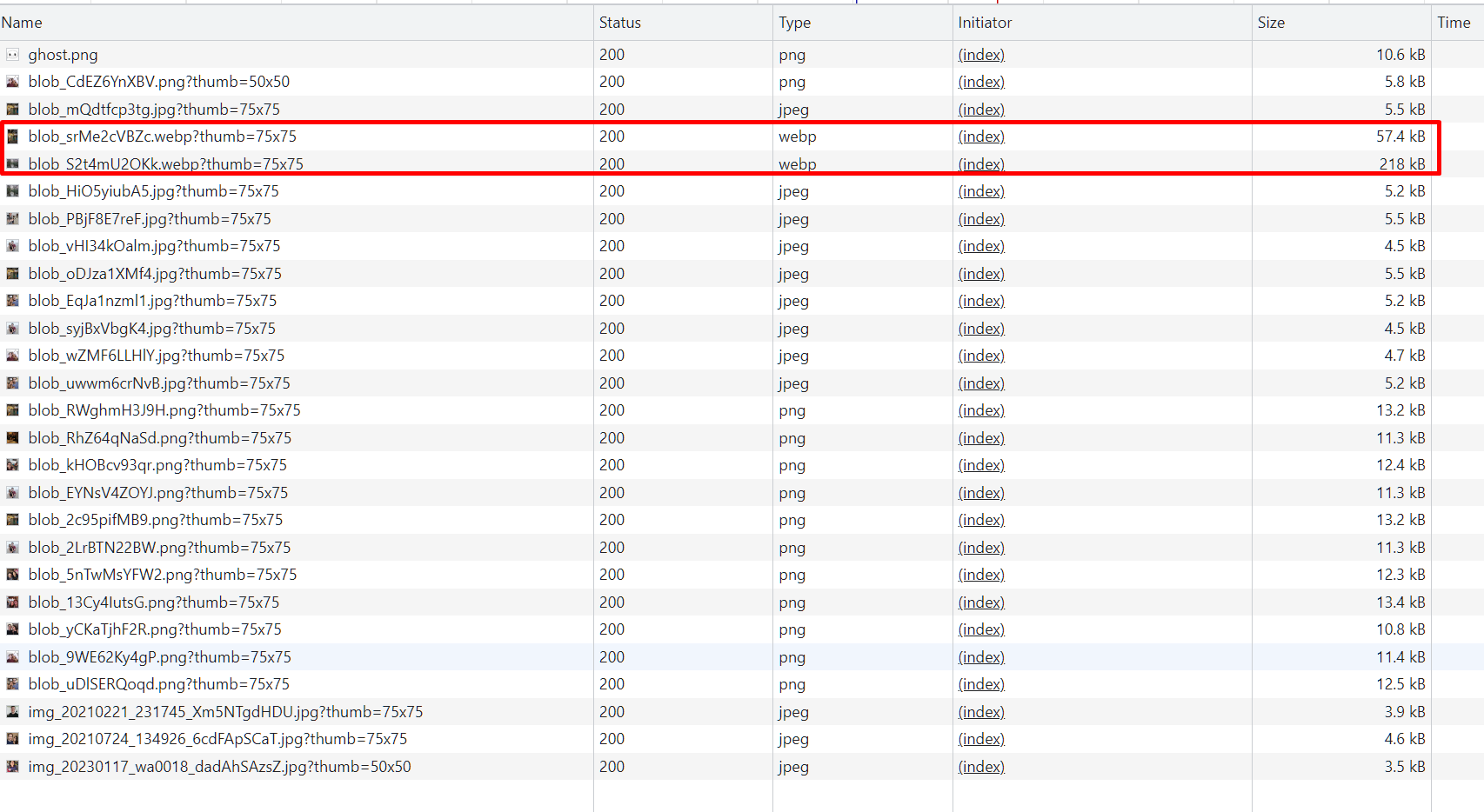Open the (index) link for blob_S2t4mU2OKk.webp
Image resolution: width=1484 pixels, height=812 pixels.
[981, 163]
